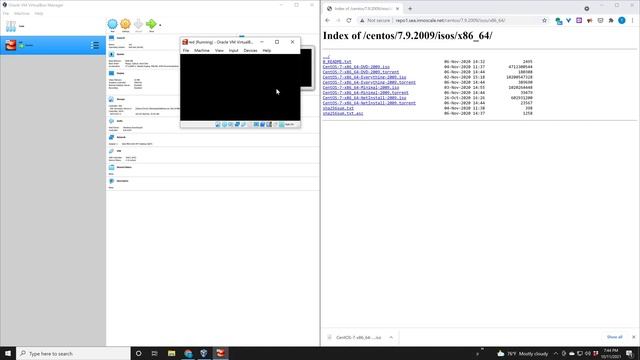This screenshot has width=640, height=360.
Task: Open Help menu in the running VM window
Action: click(267, 51)
